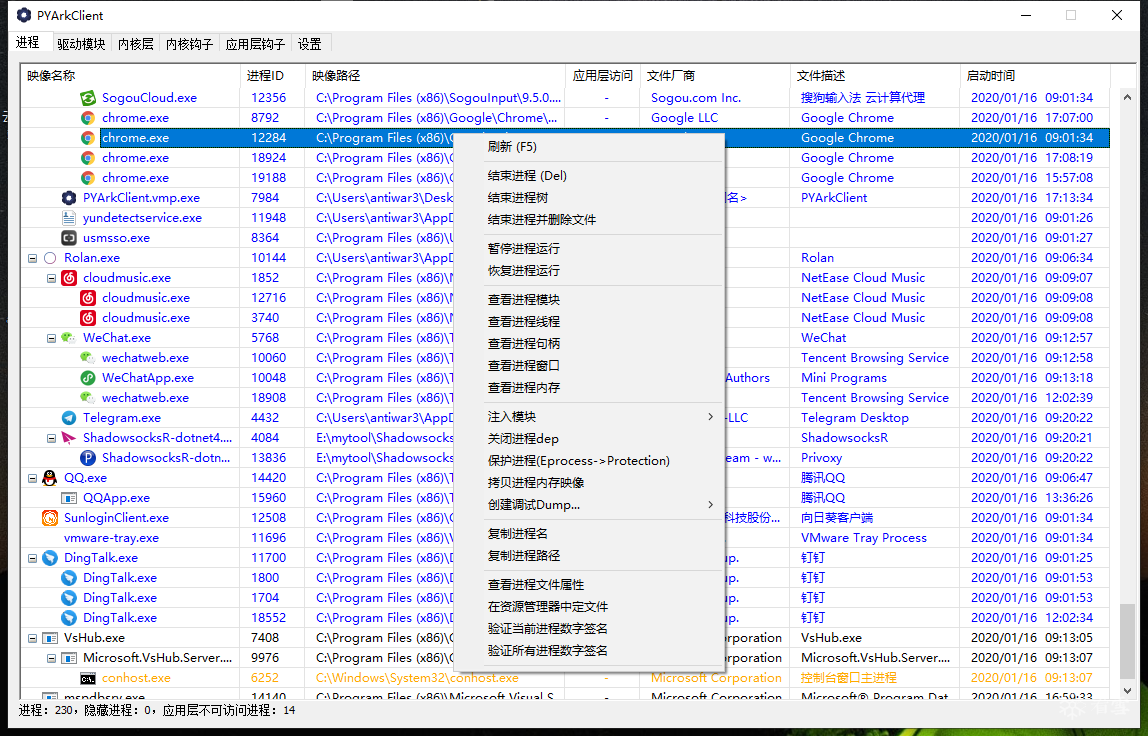The width and height of the screenshot is (1148, 736).
Task: Click cloudmusic icon for process 1852
Action: click(x=69, y=278)
